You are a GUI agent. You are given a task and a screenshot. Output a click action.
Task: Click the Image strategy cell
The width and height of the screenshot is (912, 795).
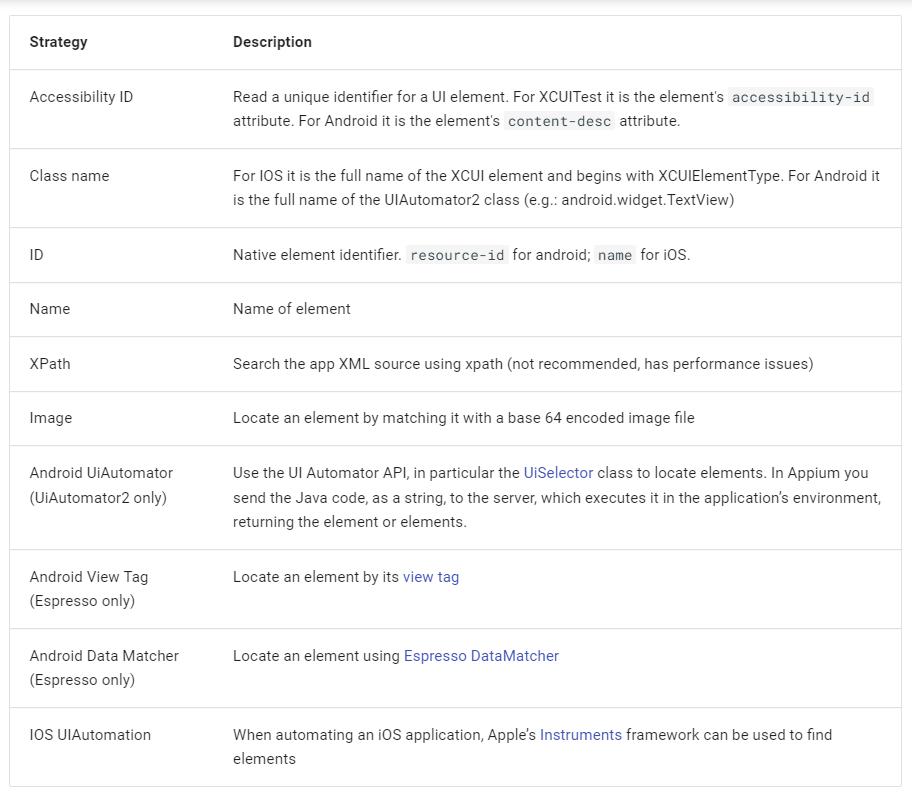point(51,418)
